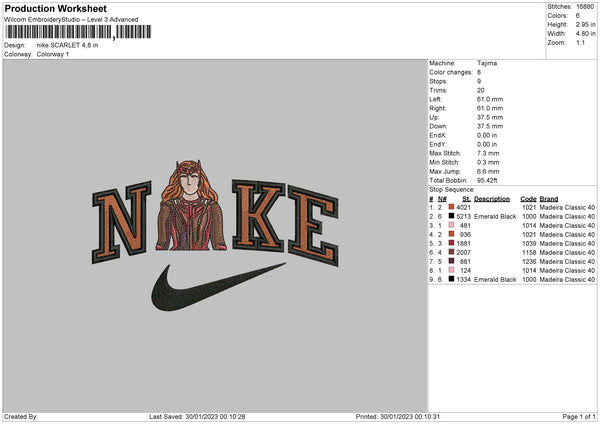Click the 'Brand' column header
Viewport: 600px width, 424px height.
(x=549, y=199)
